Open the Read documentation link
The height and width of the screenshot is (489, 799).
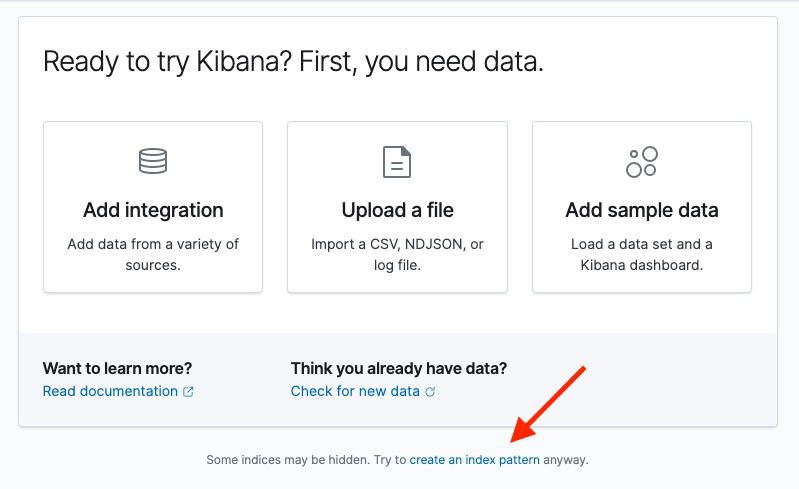(x=110, y=391)
